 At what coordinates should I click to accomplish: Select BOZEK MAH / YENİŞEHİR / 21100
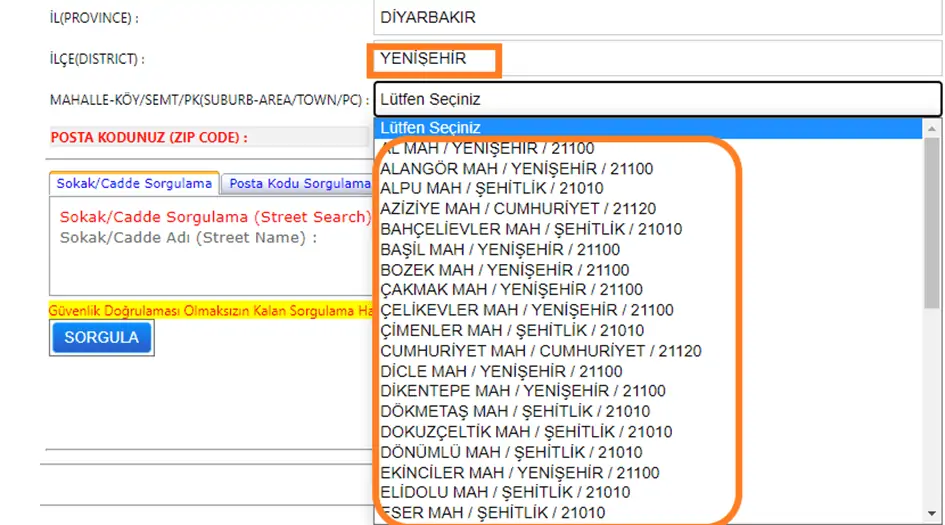coord(505,270)
